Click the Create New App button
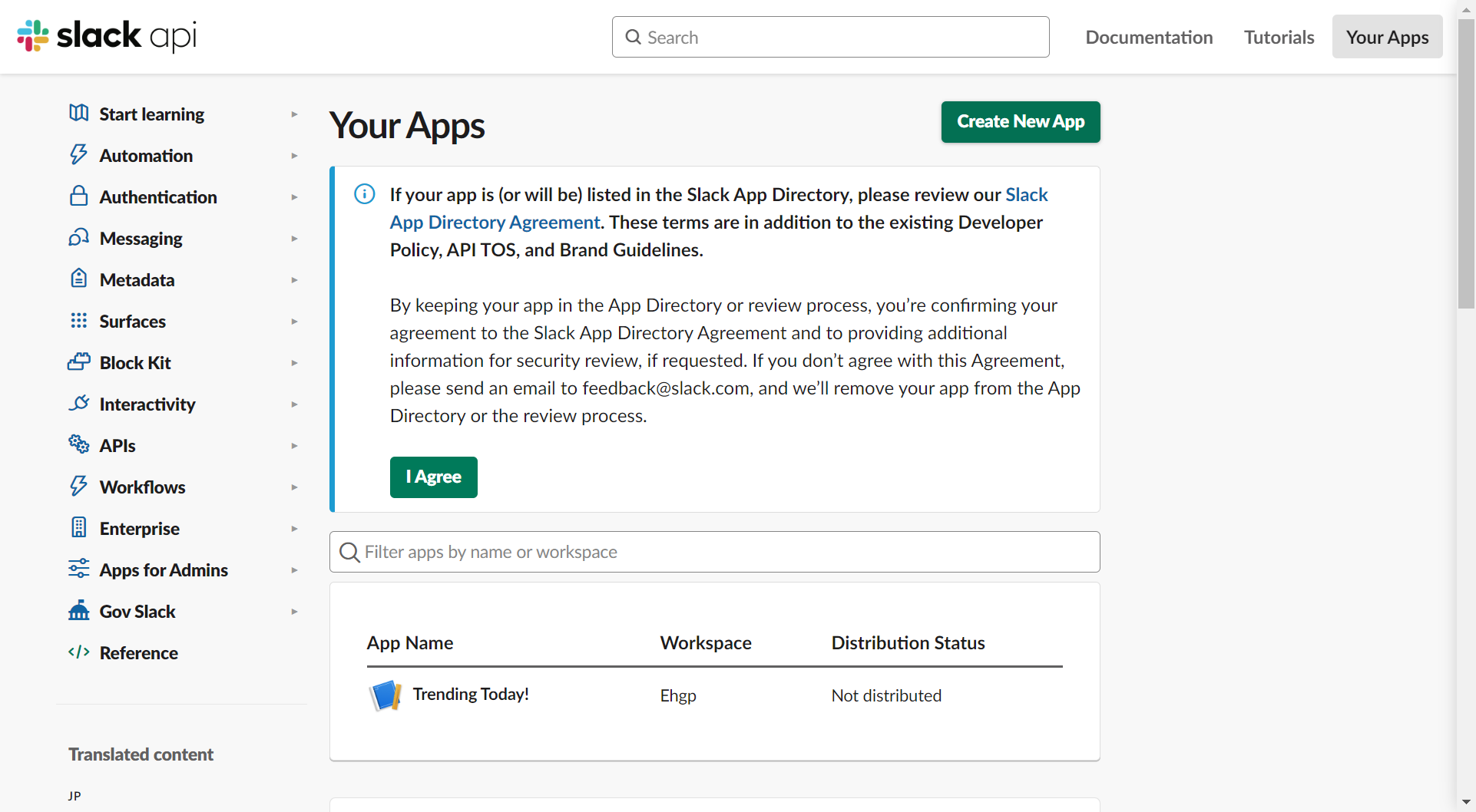This screenshot has width=1476, height=812. [1021, 122]
